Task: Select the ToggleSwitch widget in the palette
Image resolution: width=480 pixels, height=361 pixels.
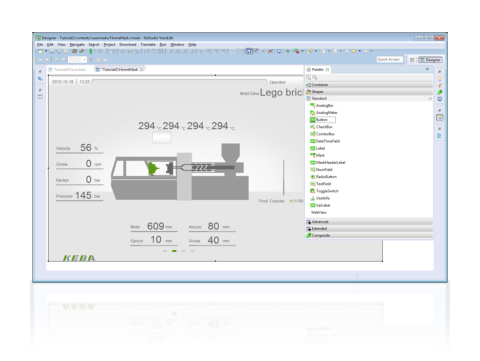Action: [x=324, y=191]
